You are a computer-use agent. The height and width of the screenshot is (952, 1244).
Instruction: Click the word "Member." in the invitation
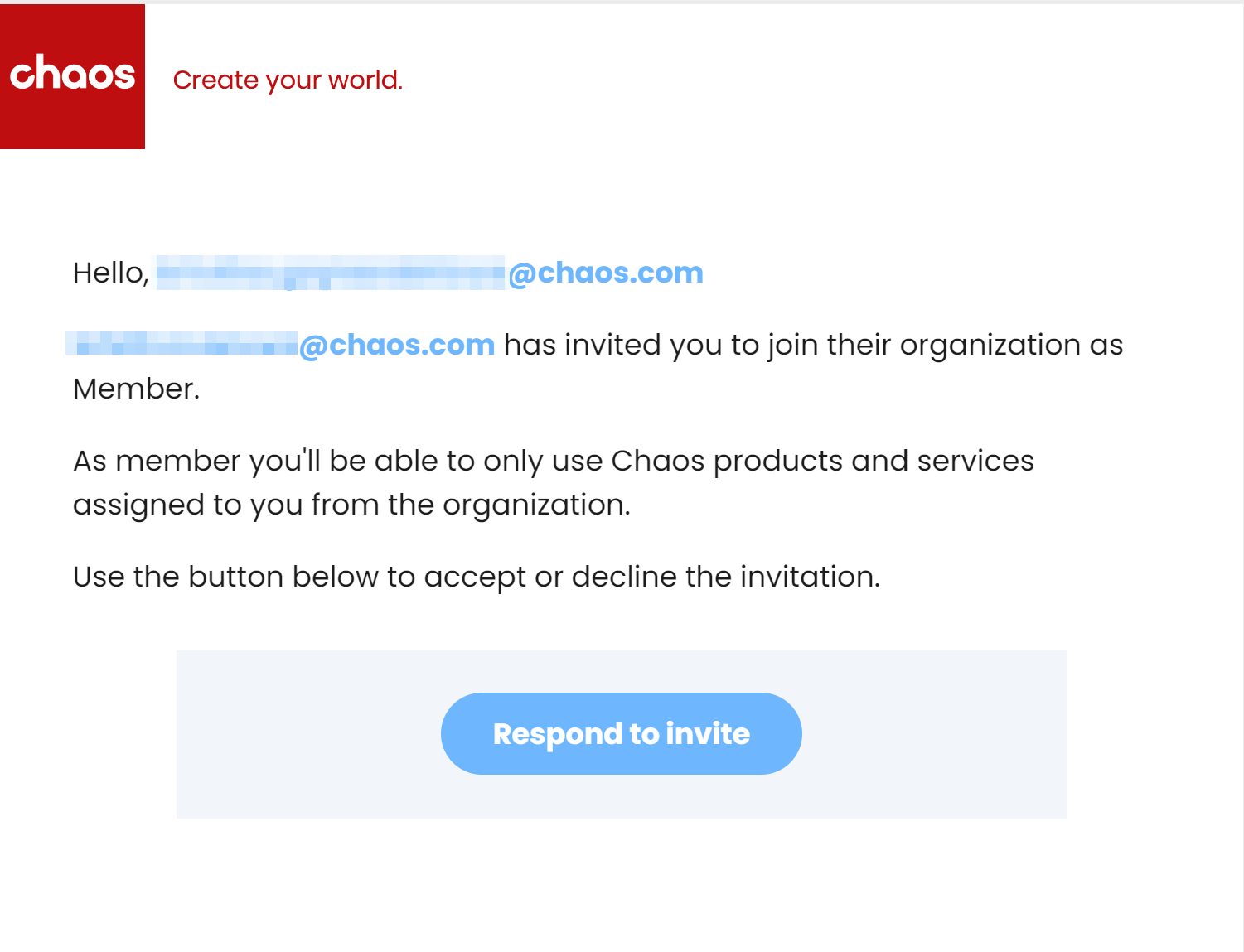137,389
